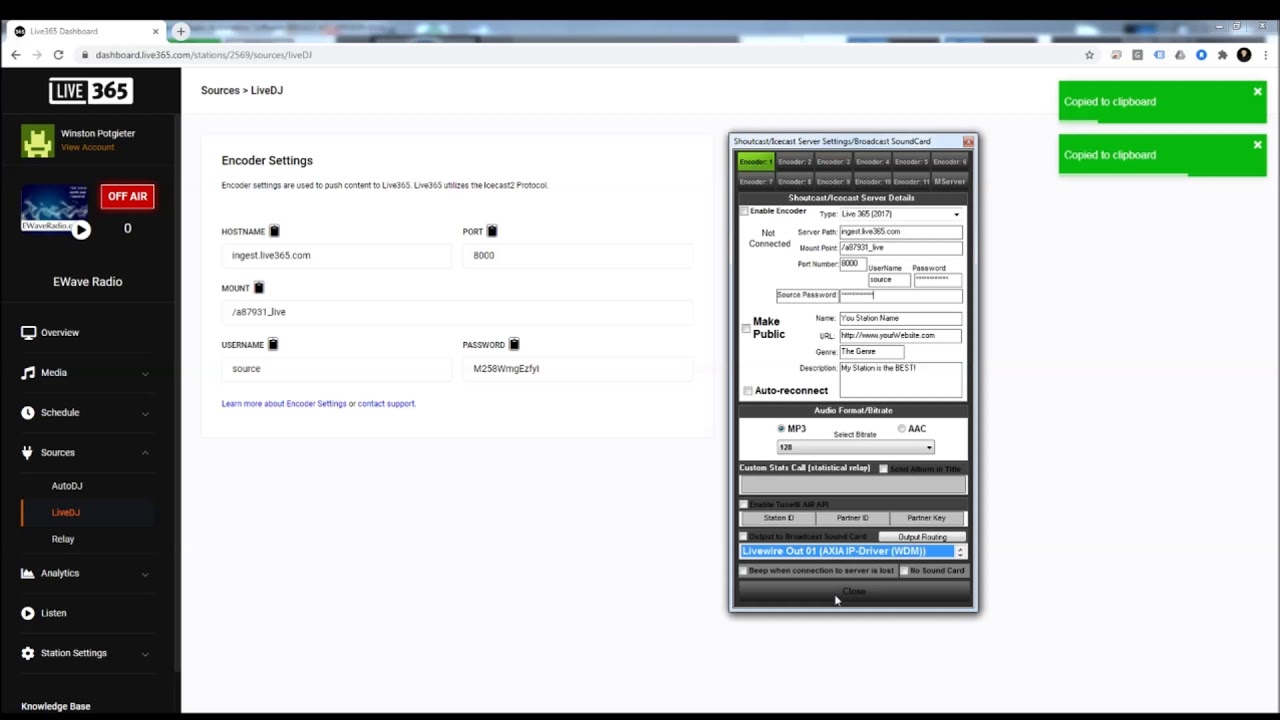The width and height of the screenshot is (1280, 720).
Task: Expand the Media sidebar section
Action: pos(145,373)
